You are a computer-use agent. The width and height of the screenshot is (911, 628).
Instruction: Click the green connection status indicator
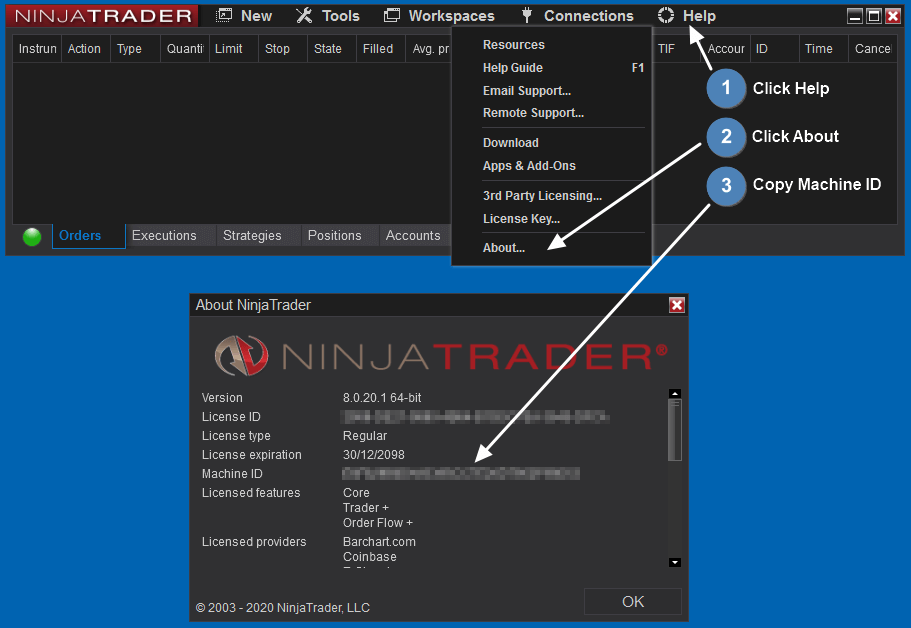point(32,236)
